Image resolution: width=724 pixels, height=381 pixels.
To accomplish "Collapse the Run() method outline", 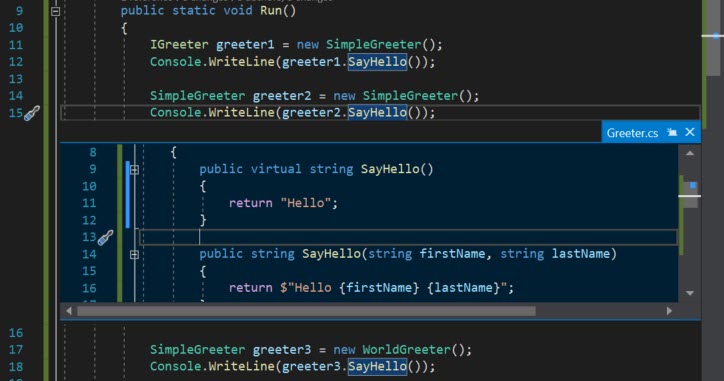I will (x=55, y=11).
